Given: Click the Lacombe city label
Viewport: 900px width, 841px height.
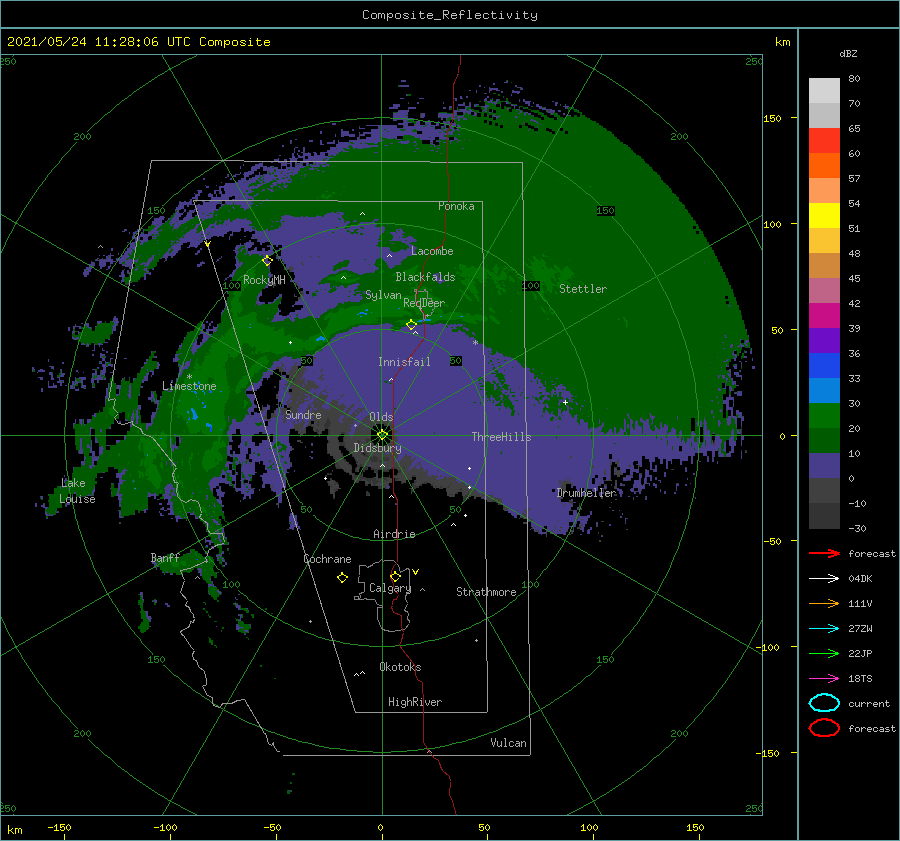Looking at the screenshot, I should [x=432, y=251].
